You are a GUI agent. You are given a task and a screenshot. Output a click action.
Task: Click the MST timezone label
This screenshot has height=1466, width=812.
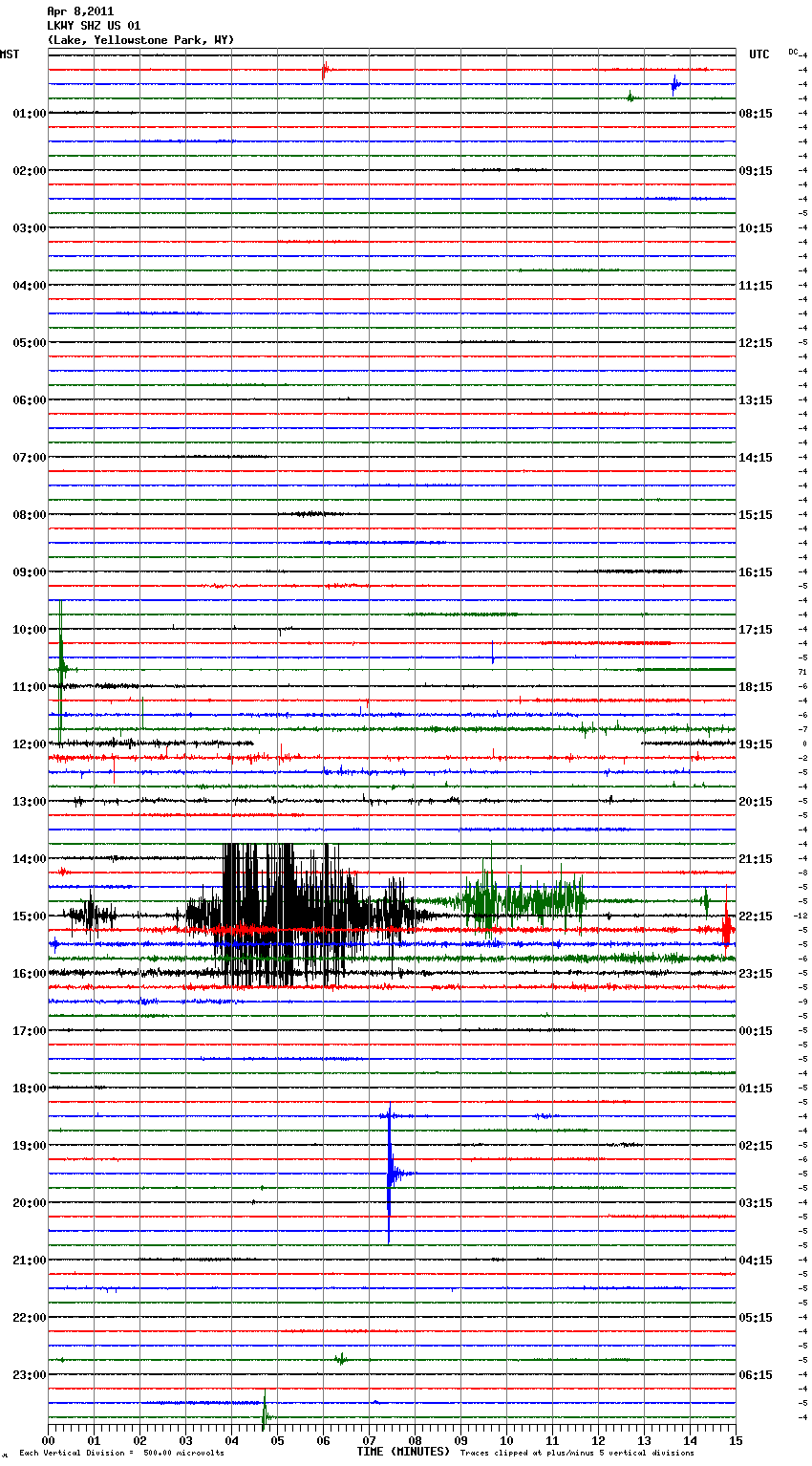10,54
